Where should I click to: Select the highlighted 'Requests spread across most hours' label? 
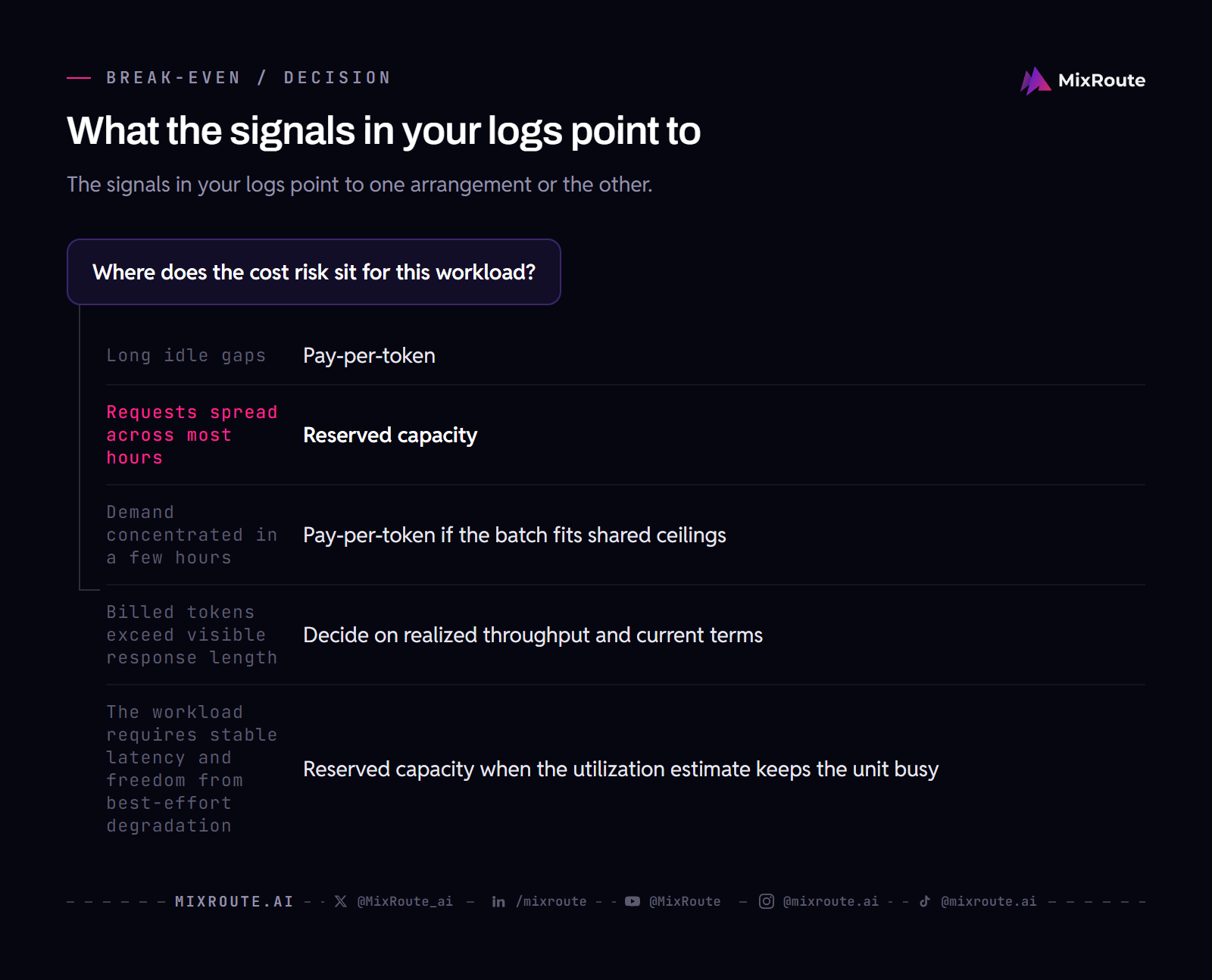(x=192, y=435)
